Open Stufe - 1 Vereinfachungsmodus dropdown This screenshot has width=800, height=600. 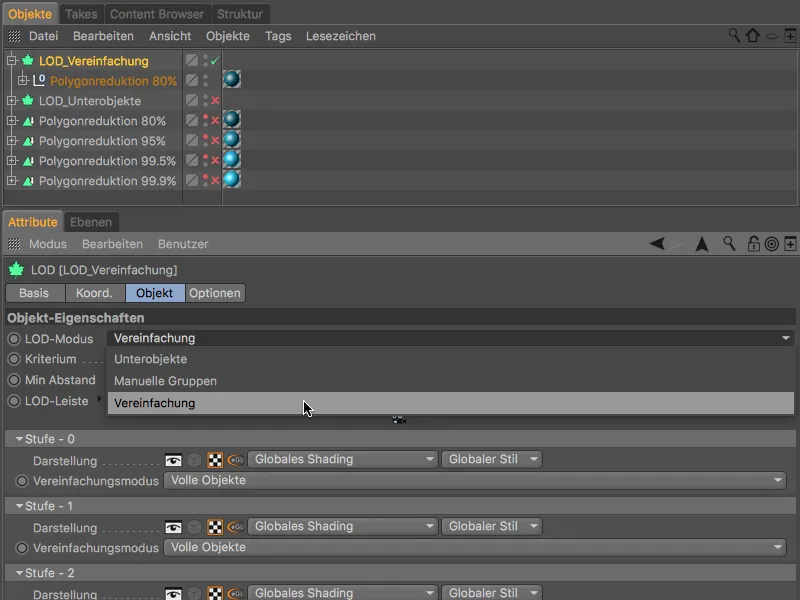(x=474, y=547)
